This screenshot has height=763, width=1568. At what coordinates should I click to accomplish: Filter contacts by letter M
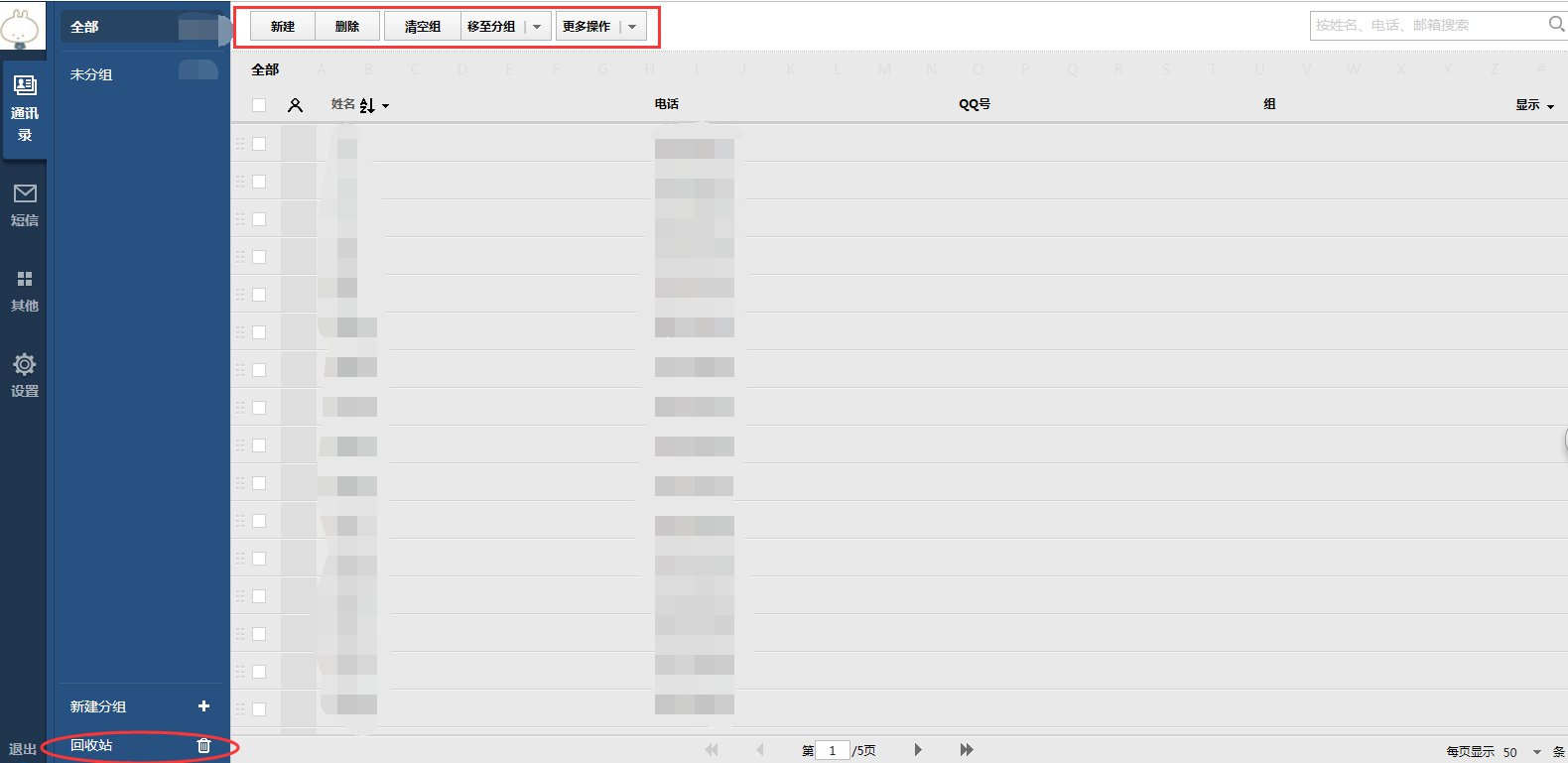tap(884, 69)
